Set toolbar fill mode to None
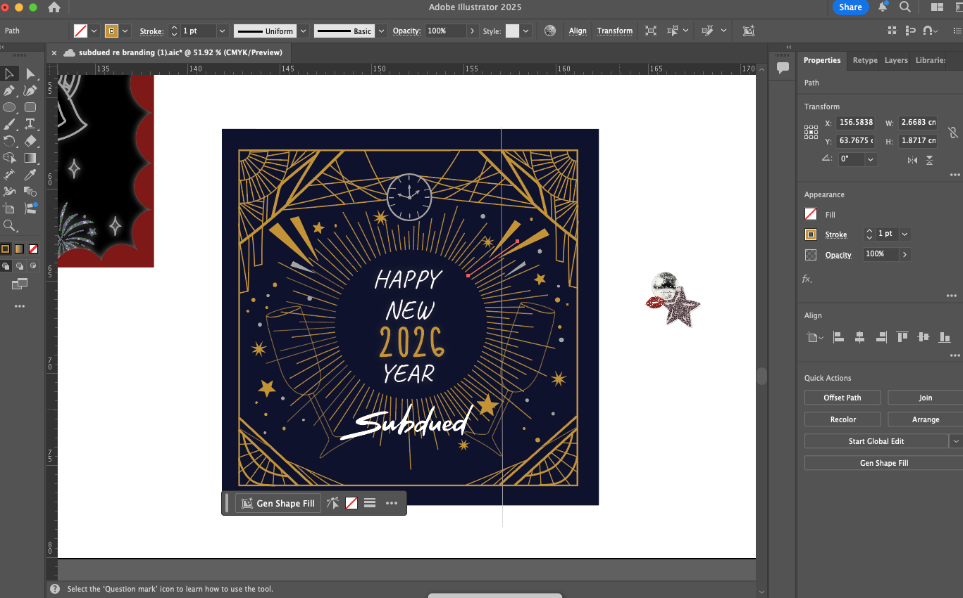963x598 pixels. pyautogui.click(x=34, y=249)
